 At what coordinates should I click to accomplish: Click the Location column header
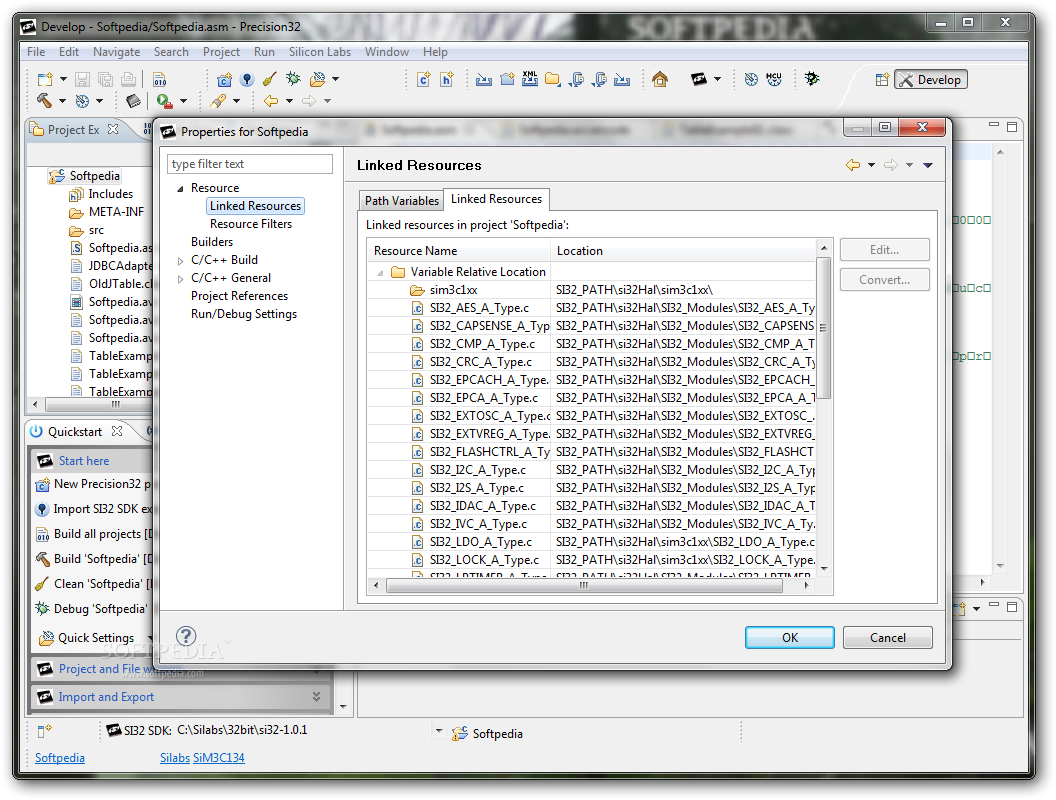tap(684, 251)
